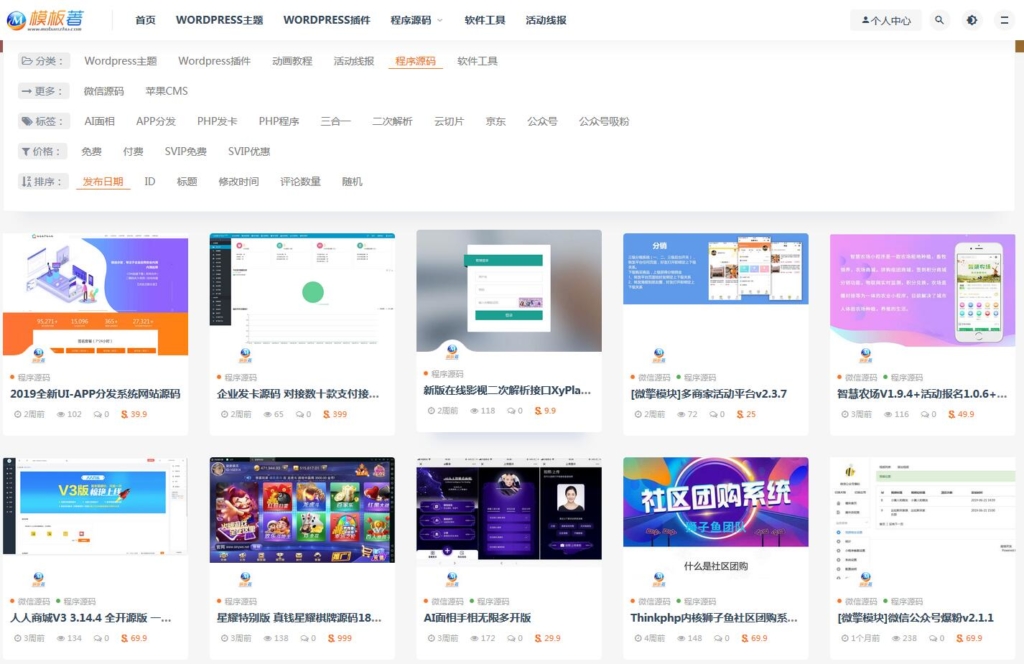Select the active 程序源码 tab in 分类 row

click(x=415, y=61)
